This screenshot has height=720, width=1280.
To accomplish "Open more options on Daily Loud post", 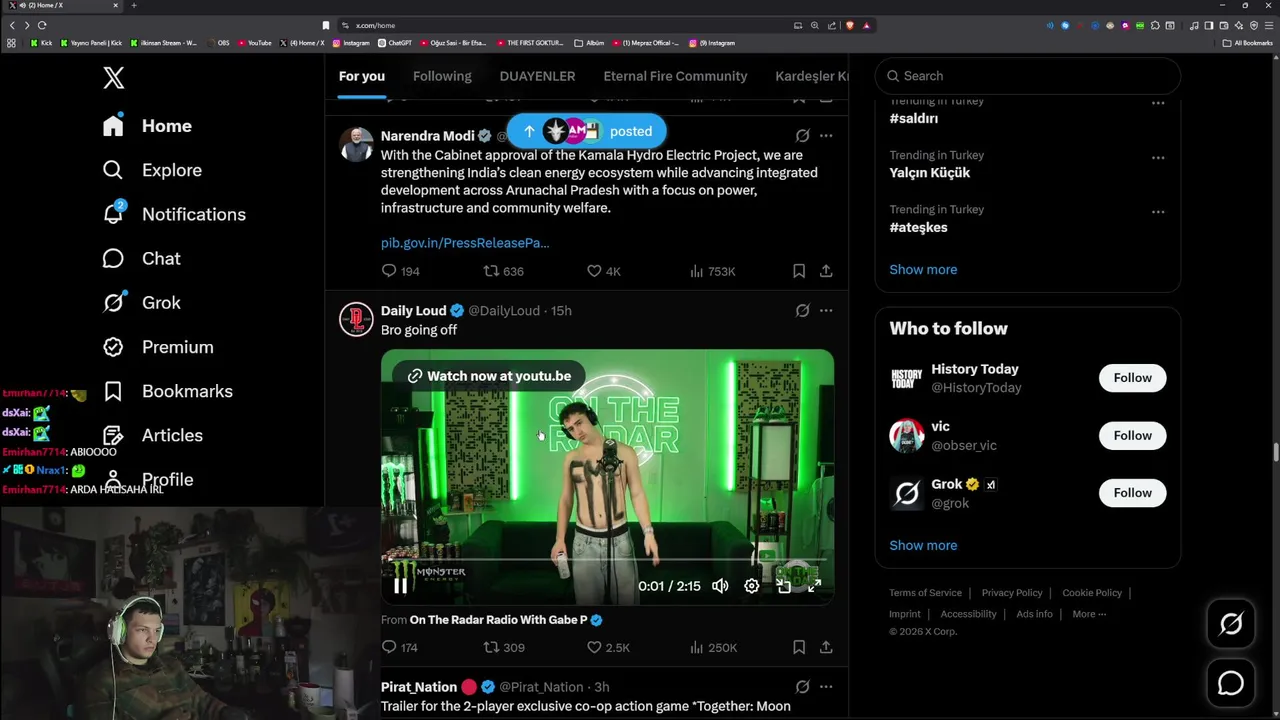I will pos(826,310).
